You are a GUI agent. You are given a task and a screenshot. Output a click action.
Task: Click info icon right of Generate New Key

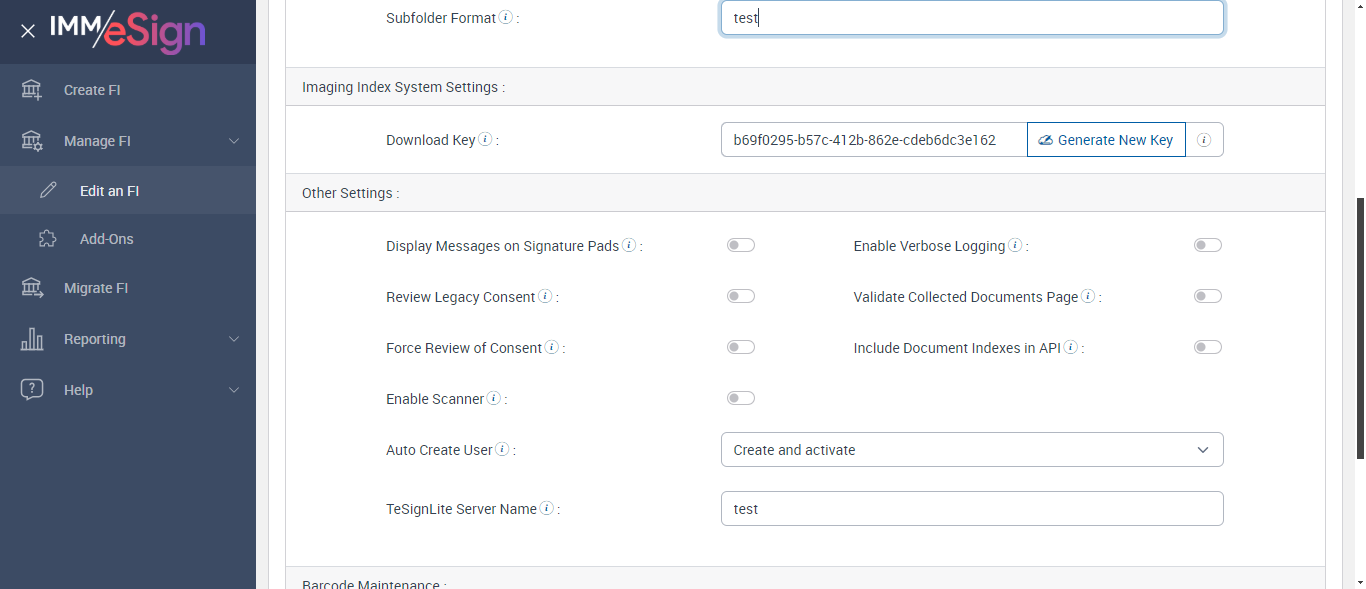pyautogui.click(x=1204, y=140)
